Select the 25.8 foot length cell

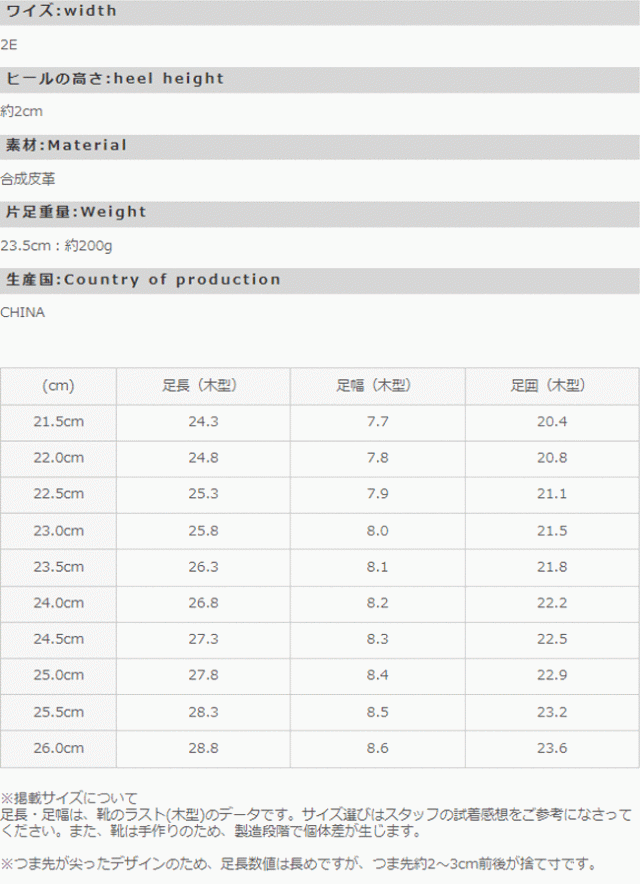click(x=203, y=531)
